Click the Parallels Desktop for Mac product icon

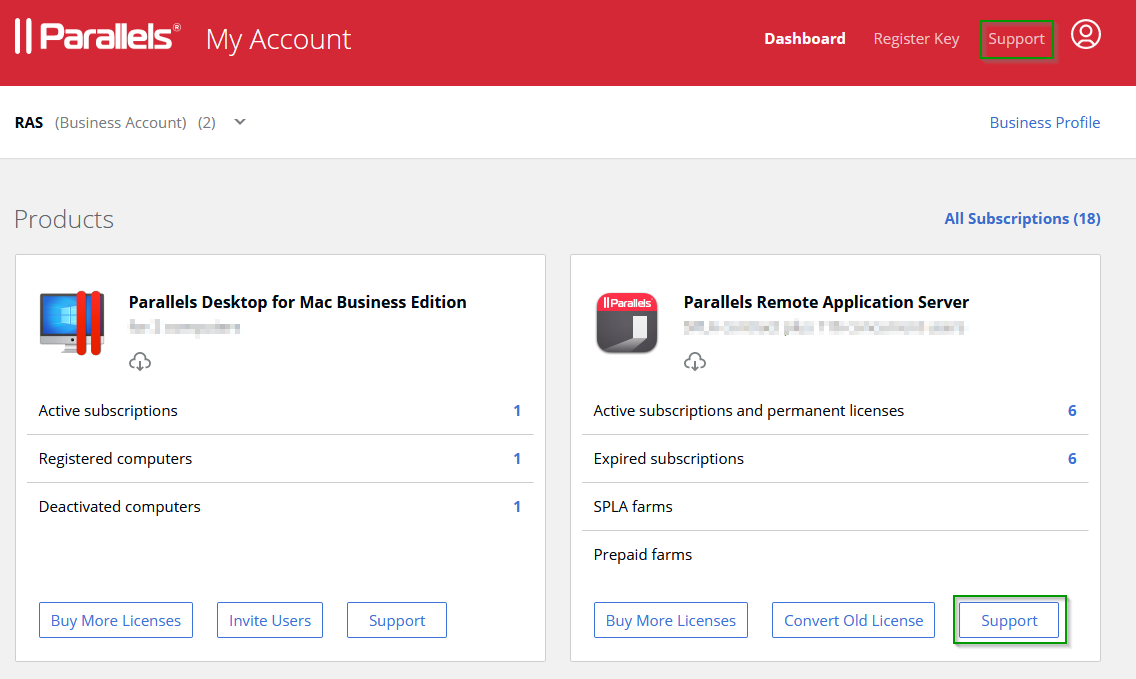tap(72, 322)
